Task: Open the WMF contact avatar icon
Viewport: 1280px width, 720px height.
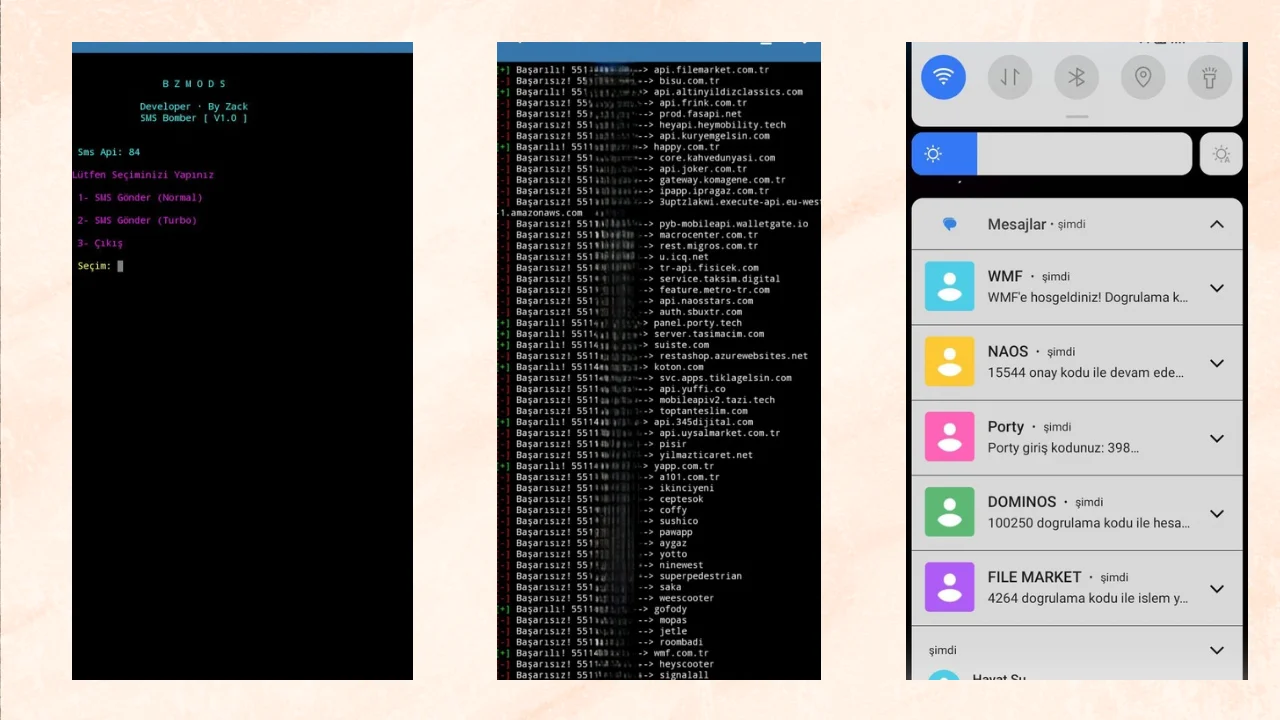Action: tap(950, 286)
